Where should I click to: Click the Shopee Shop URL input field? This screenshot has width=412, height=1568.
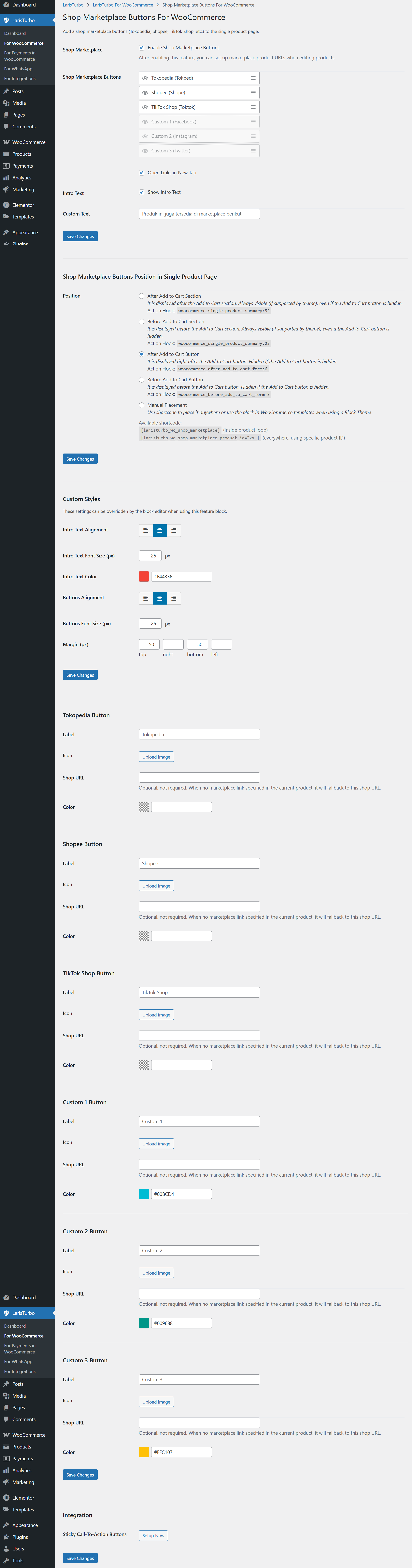tap(199, 906)
